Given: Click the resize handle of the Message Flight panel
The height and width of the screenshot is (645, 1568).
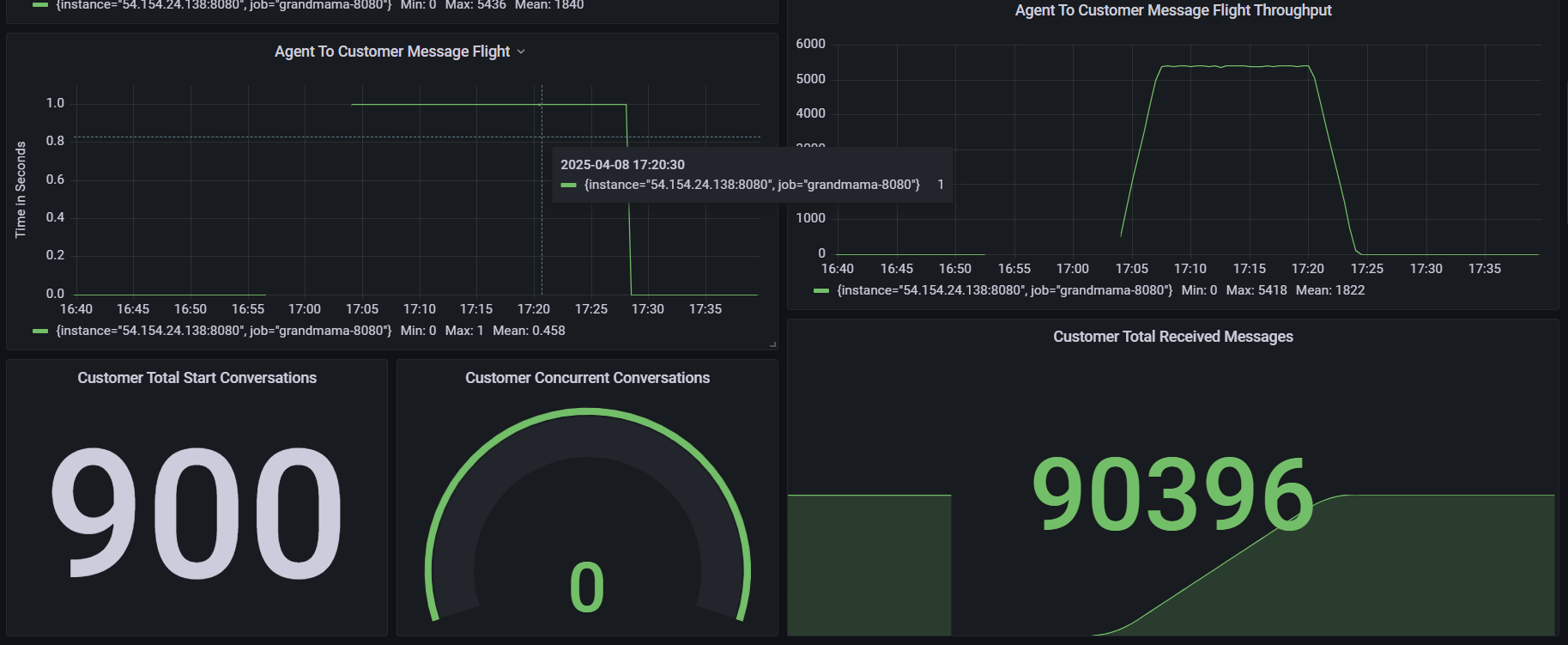Looking at the screenshot, I should tap(772, 344).
